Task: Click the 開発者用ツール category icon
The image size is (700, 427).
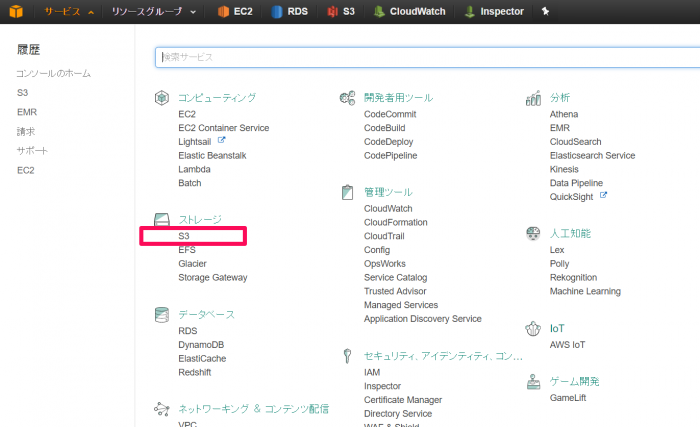Action: point(347,97)
